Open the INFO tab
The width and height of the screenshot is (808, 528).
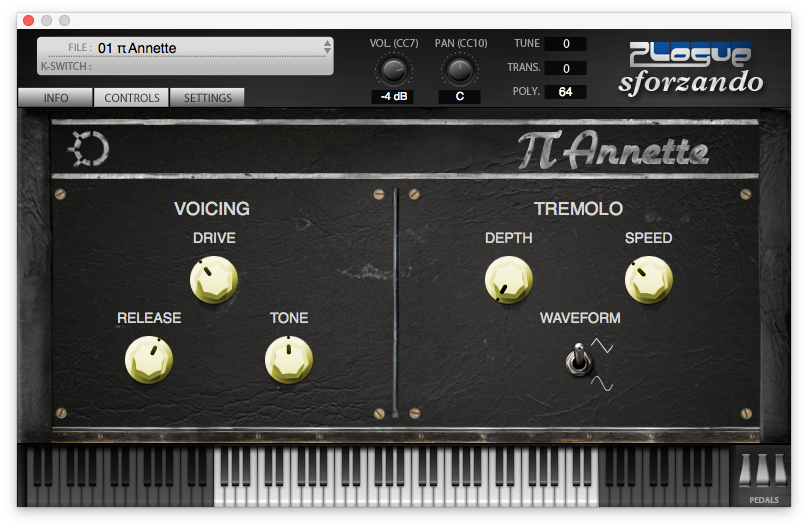(56, 97)
